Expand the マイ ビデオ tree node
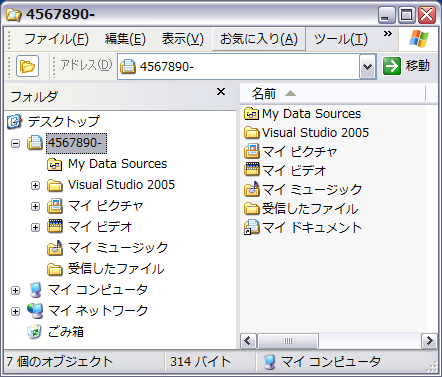This screenshot has width=442, height=377. pos(35,227)
